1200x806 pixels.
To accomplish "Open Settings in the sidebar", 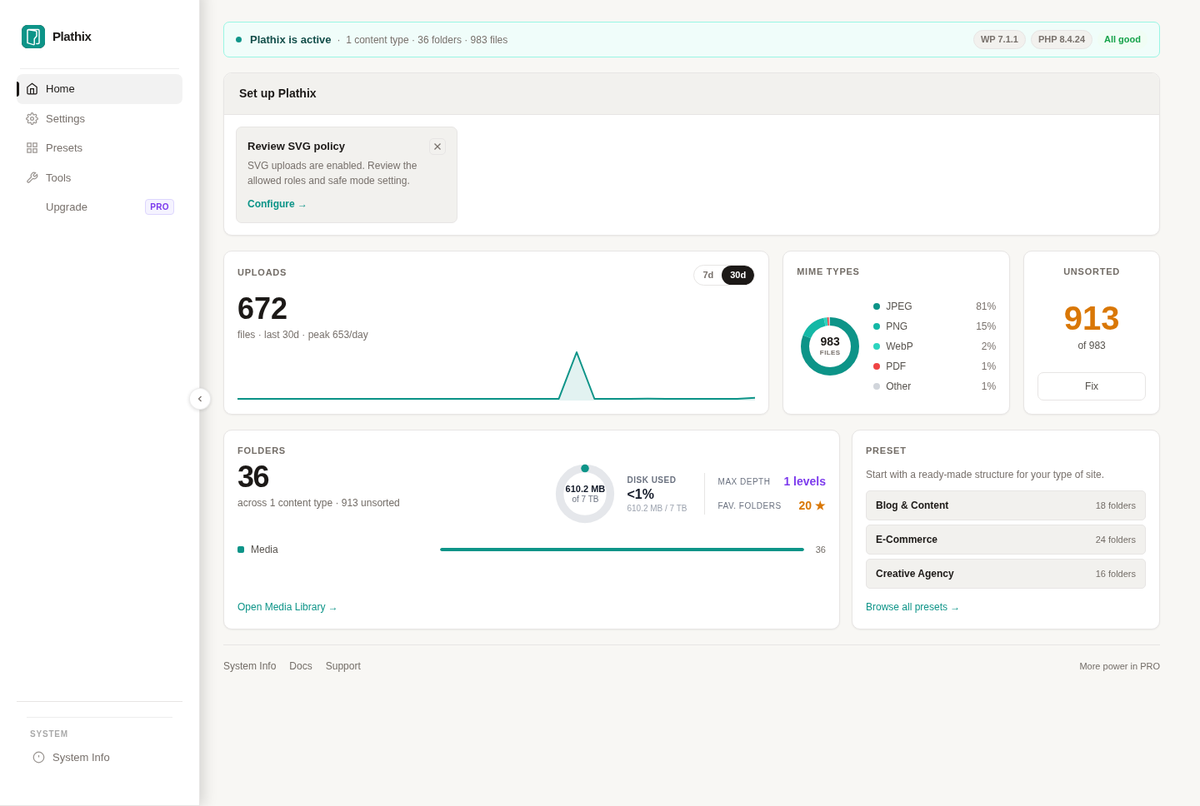I will (x=100, y=119).
